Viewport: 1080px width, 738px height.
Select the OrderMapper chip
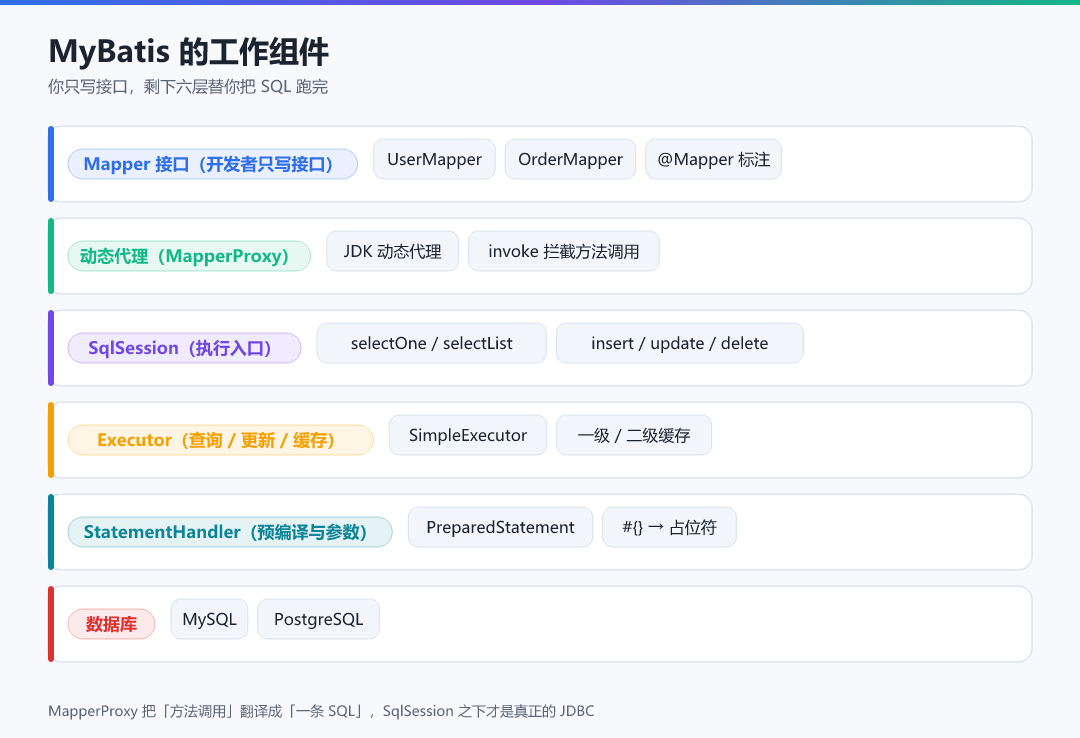click(570, 159)
